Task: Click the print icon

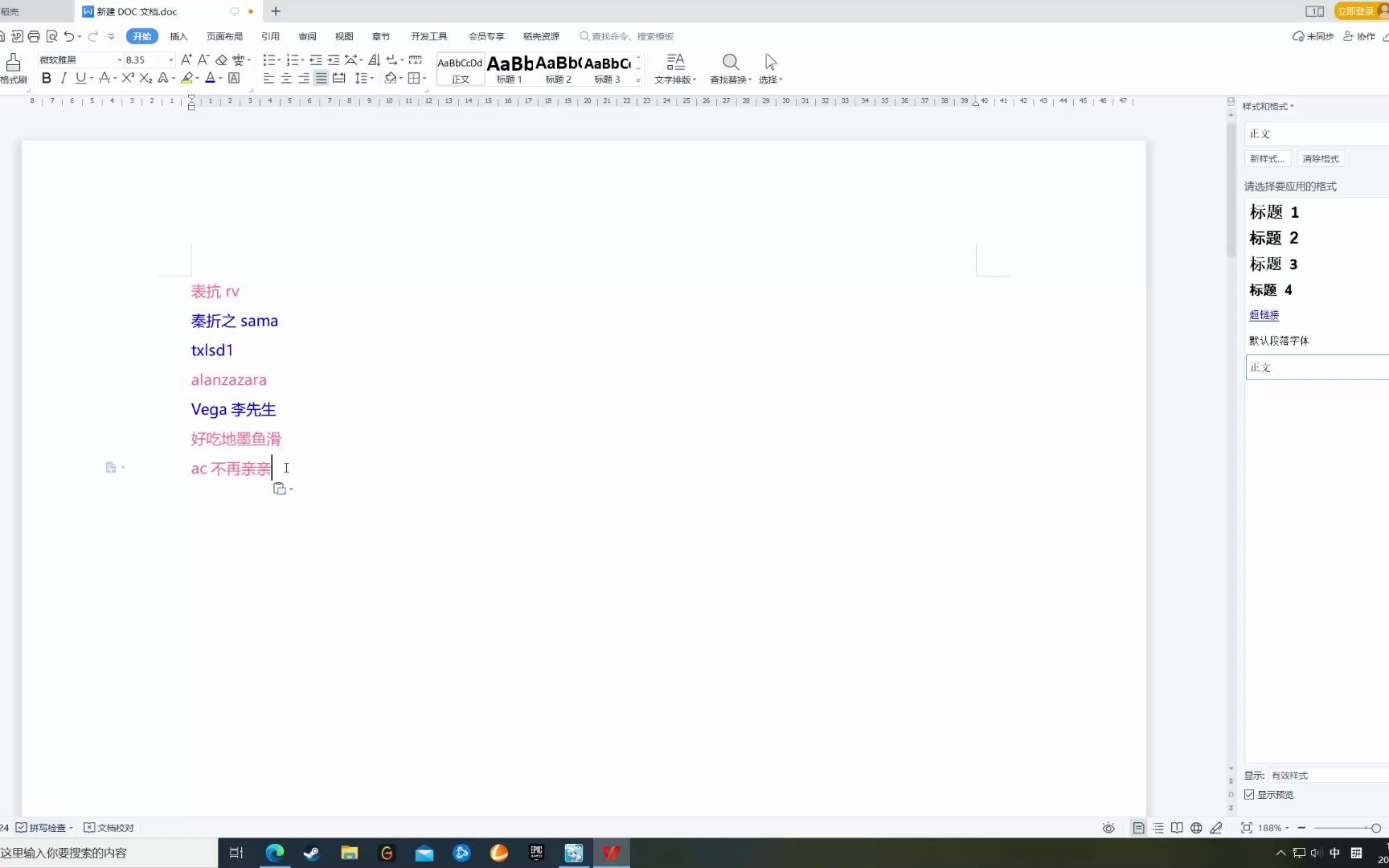Action: [x=34, y=36]
